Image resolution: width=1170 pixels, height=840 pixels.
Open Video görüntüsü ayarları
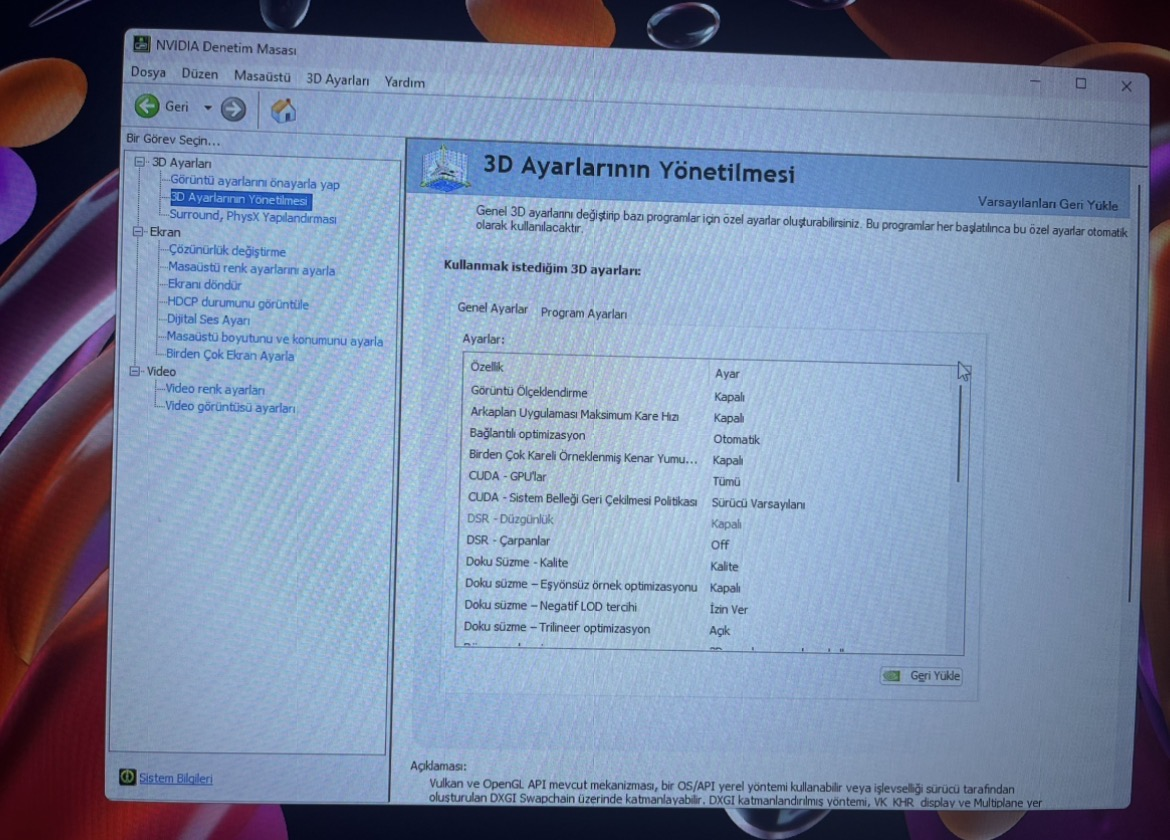[230, 407]
